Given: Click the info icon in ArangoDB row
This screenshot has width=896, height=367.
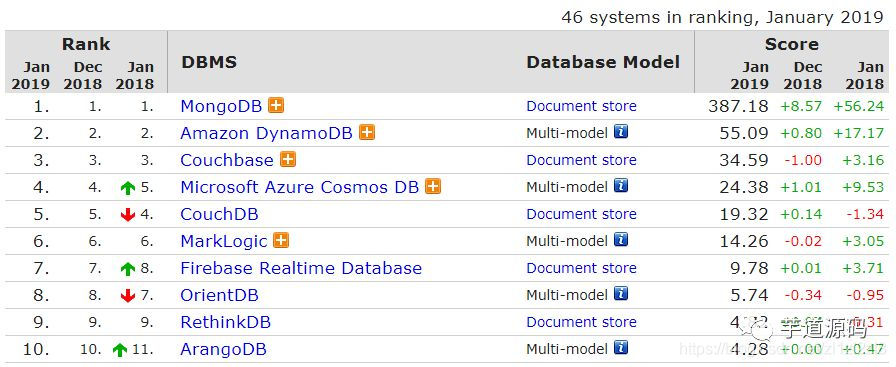Looking at the screenshot, I should pyautogui.click(x=621, y=348).
